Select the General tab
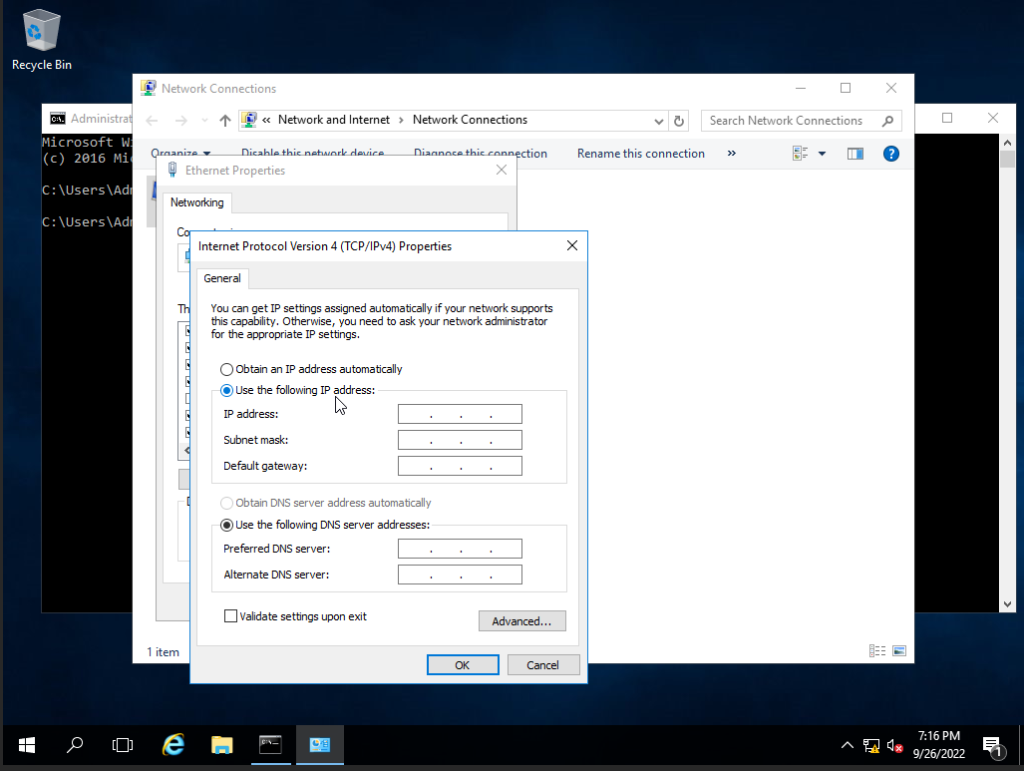The height and width of the screenshot is (771, 1024). pos(222,278)
